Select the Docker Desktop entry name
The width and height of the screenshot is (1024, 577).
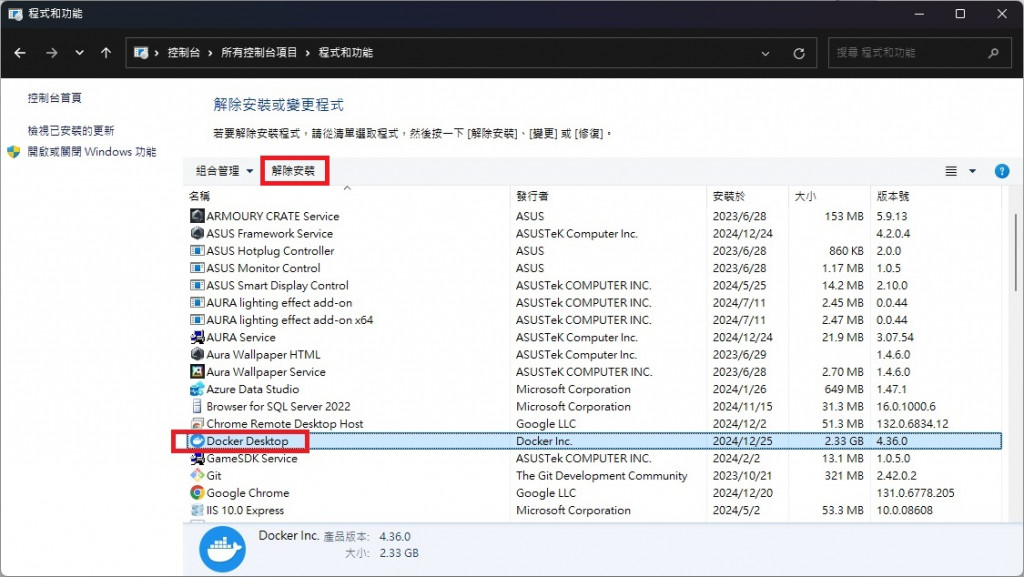[x=248, y=441]
